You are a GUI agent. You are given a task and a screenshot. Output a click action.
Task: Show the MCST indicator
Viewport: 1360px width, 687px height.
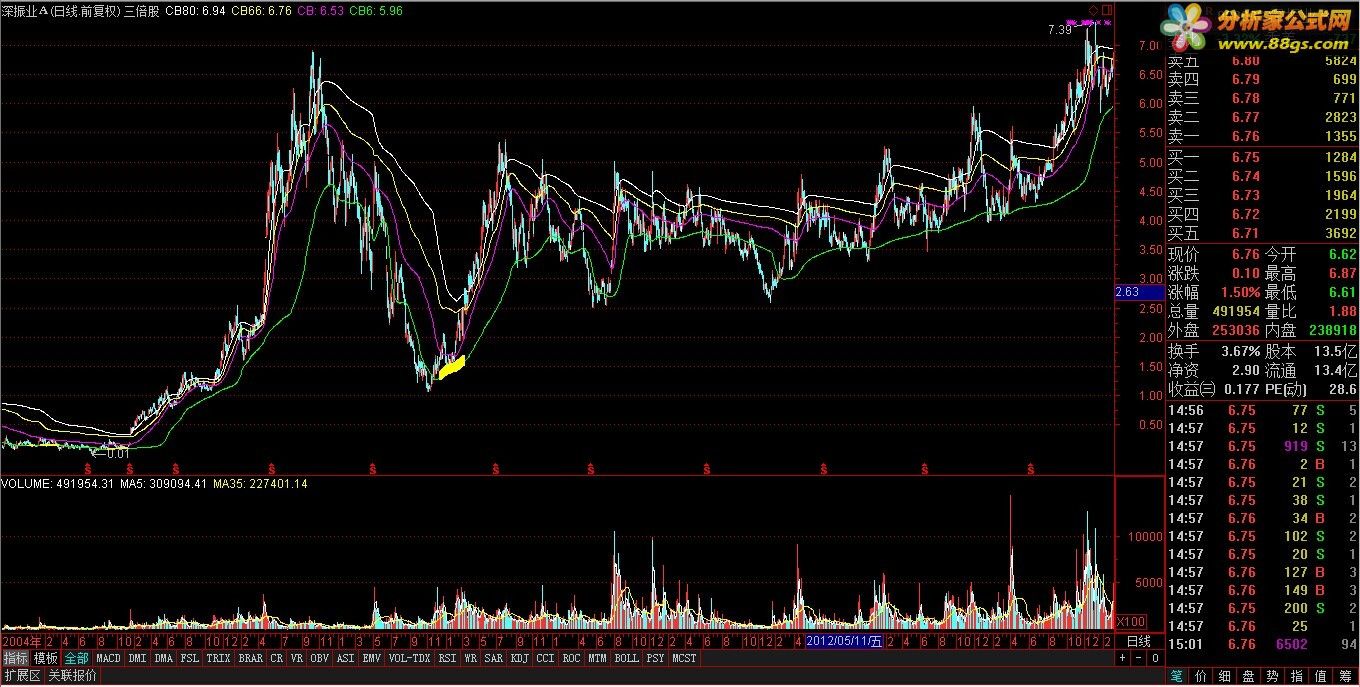tap(684, 658)
